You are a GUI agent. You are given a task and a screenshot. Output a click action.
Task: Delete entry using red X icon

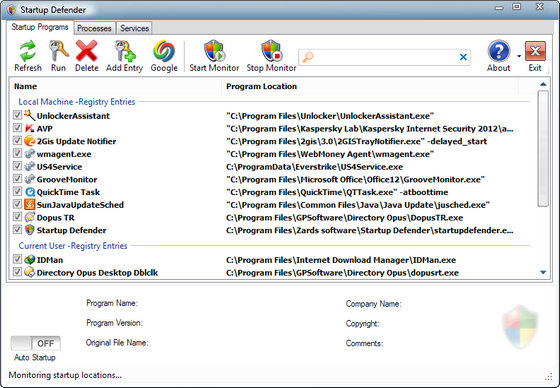[x=86, y=51]
